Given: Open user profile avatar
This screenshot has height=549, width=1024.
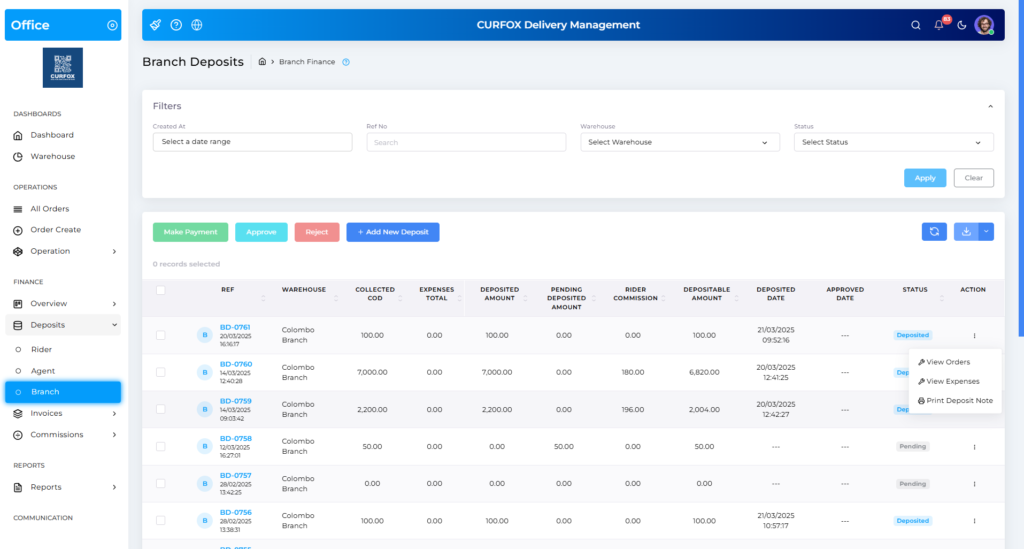Looking at the screenshot, I should [984, 25].
